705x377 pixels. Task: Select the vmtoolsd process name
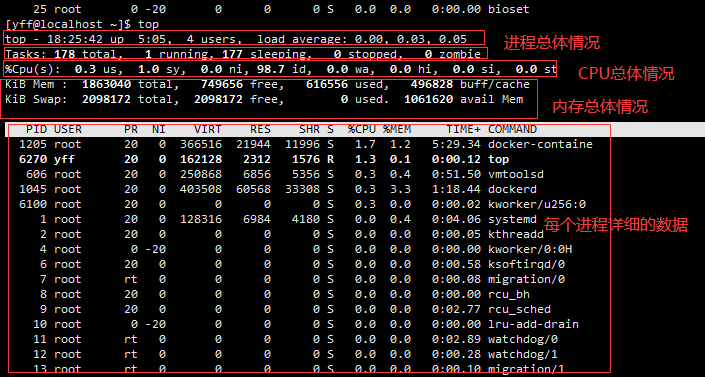point(516,175)
